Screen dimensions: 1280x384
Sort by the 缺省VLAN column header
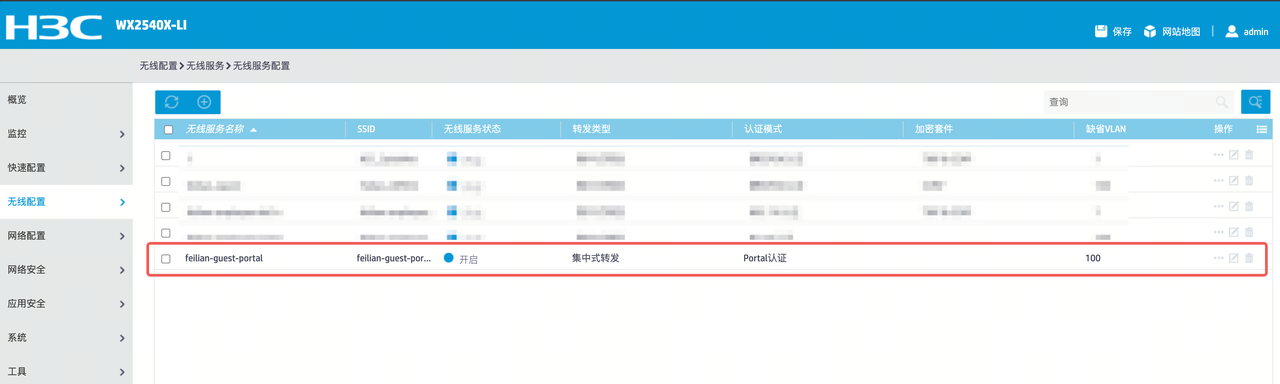pyautogui.click(x=1106, y=130)
